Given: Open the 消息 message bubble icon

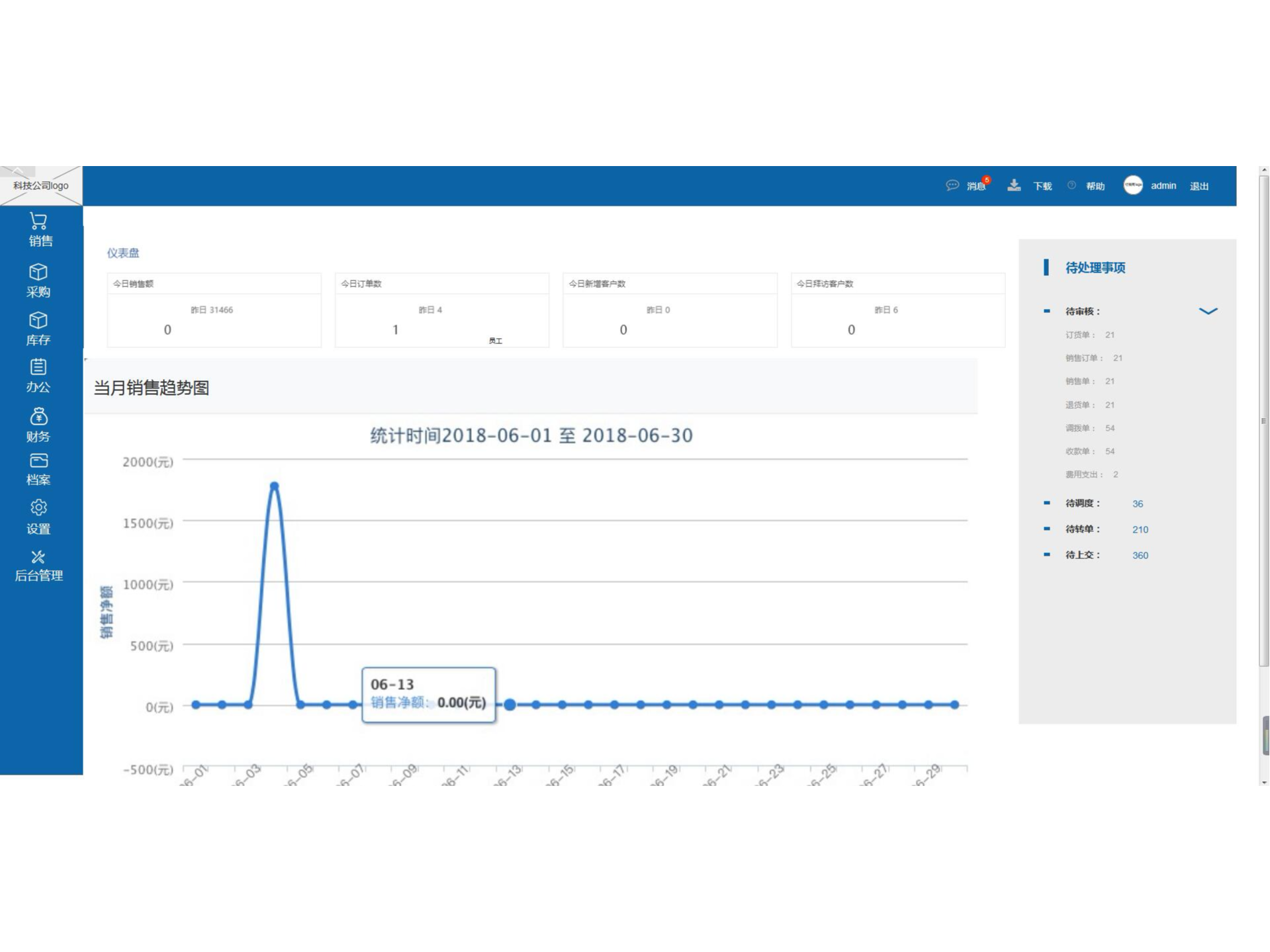Looking at the screenshot, I should pyautogui.click(x=952, y=185).
